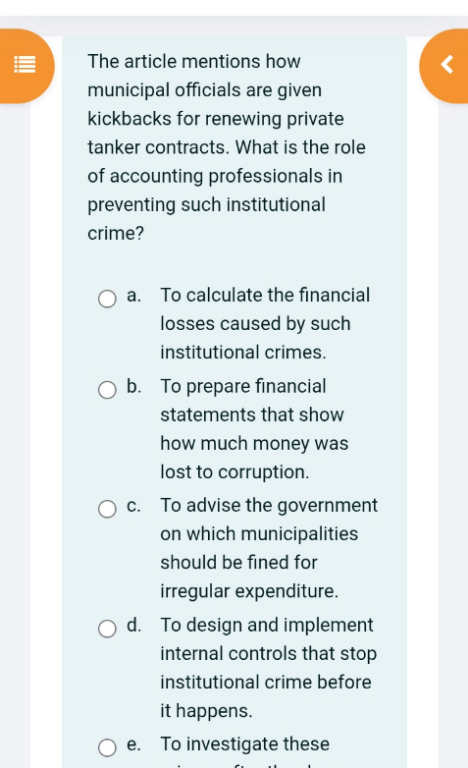Click the 'c.' option letter label
This screenshot has height=768, width=468.
pos(134,506)
